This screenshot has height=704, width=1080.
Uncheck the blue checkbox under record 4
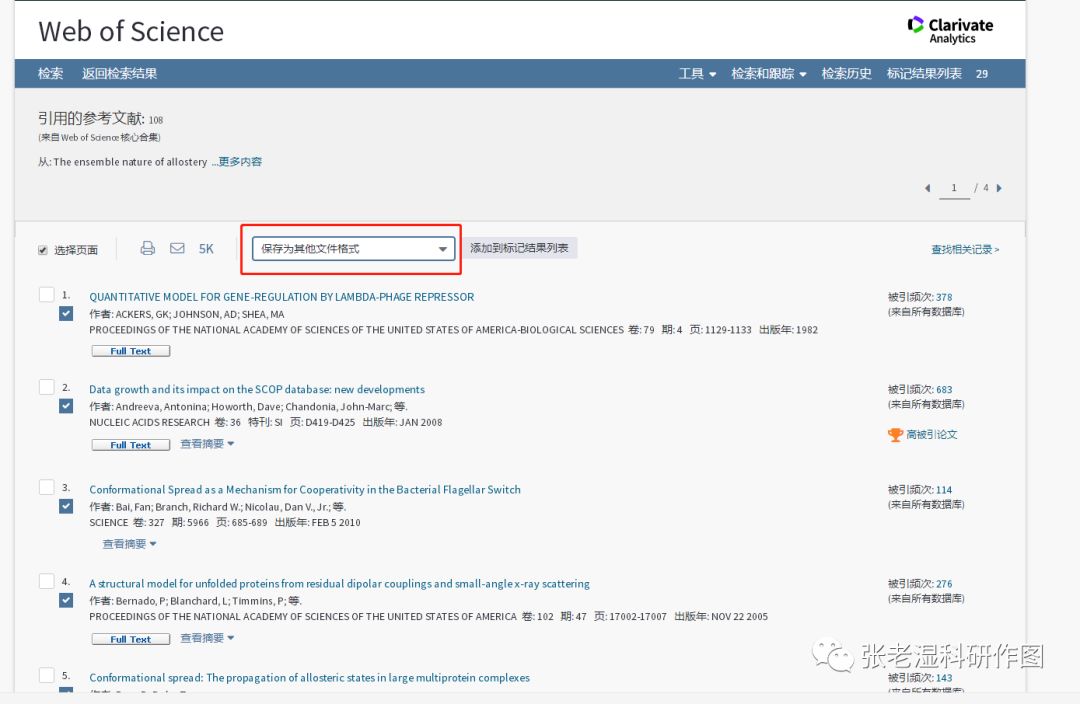66,601
